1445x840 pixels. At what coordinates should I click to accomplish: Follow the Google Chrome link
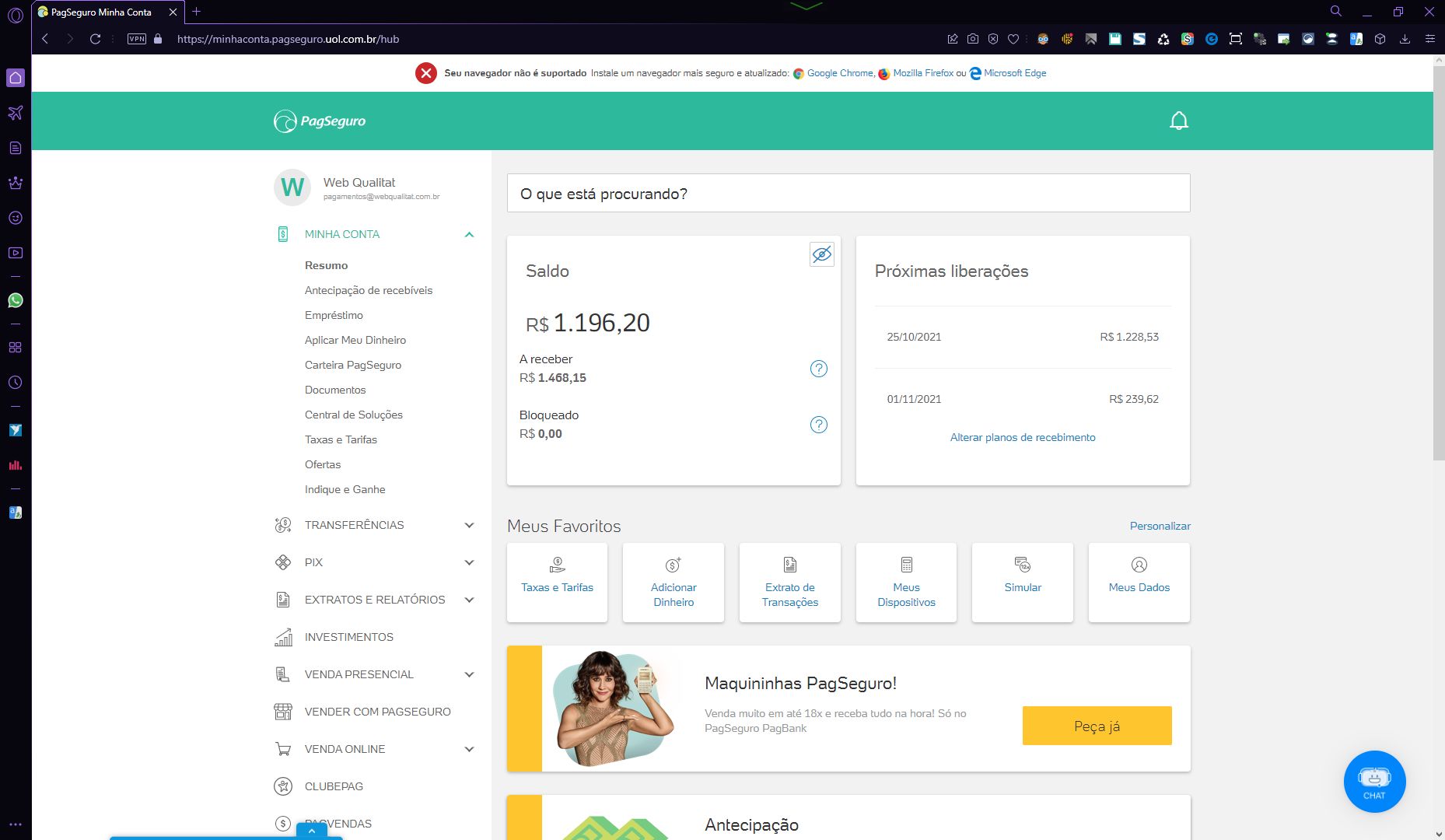[840, 73]
